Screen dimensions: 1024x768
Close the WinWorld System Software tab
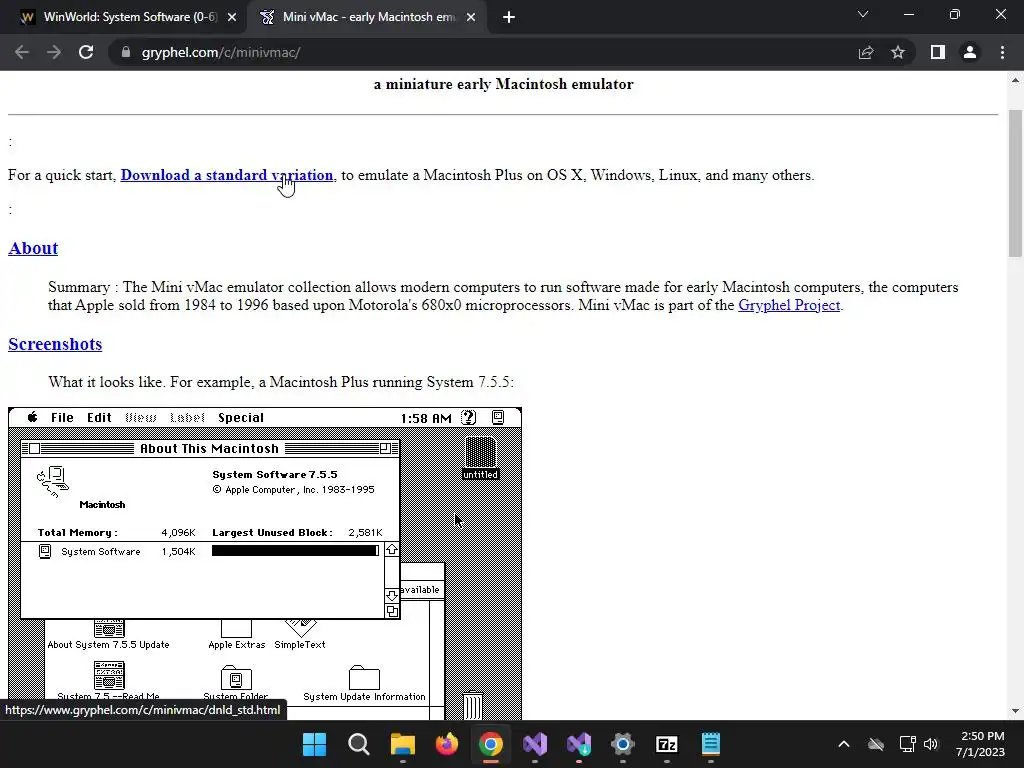coord(232,17)
